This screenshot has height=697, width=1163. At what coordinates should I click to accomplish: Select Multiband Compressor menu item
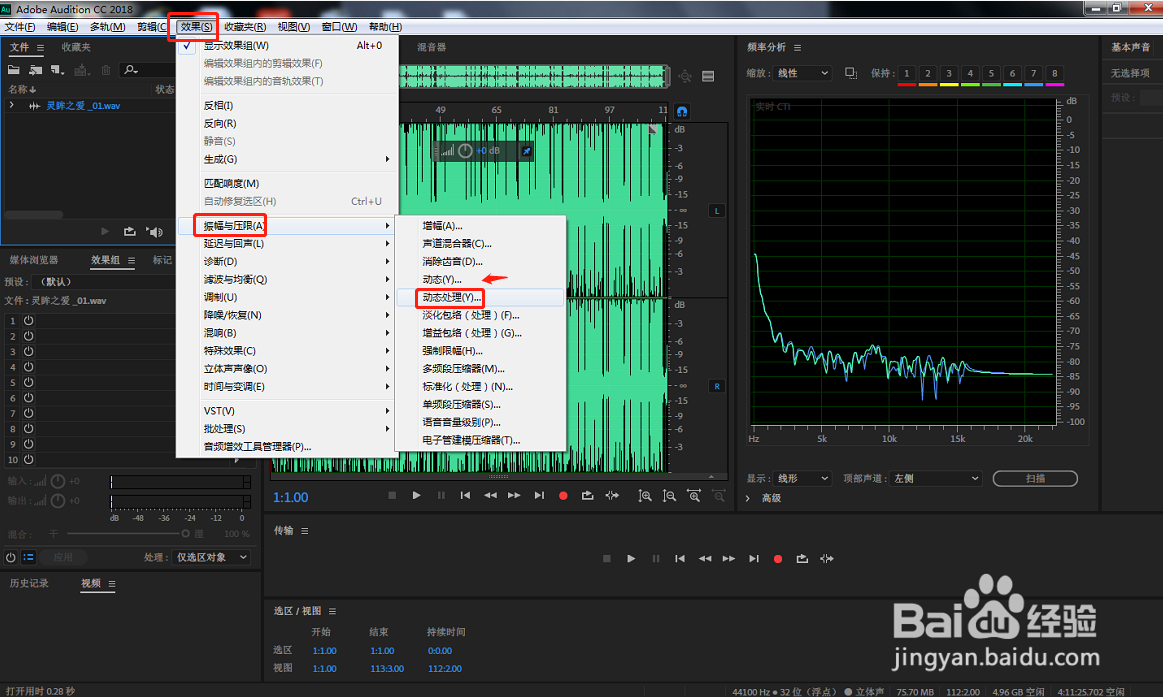(480, 369)
